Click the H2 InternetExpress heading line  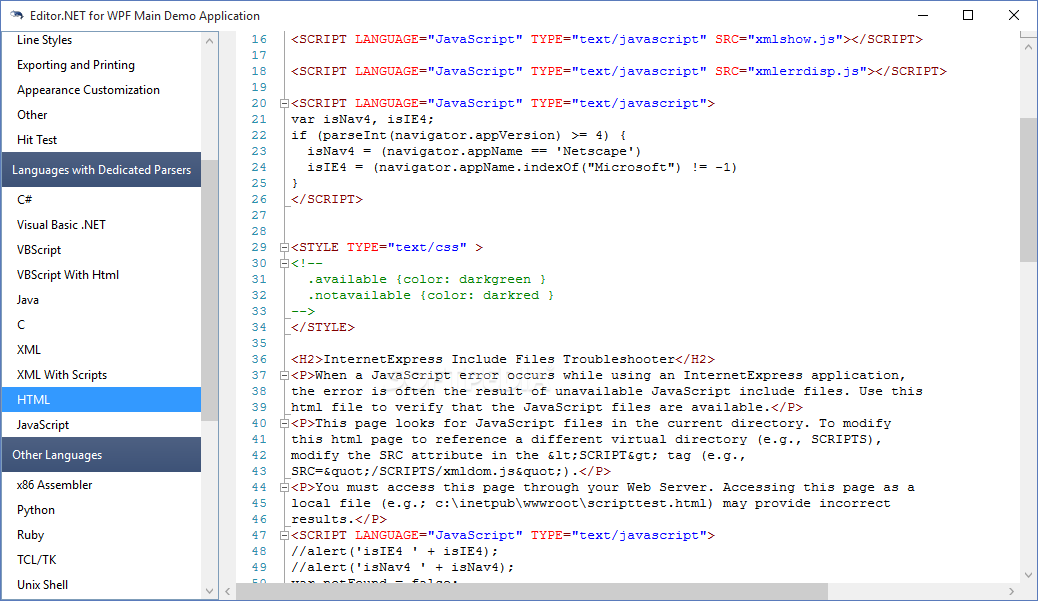(502, 359)
